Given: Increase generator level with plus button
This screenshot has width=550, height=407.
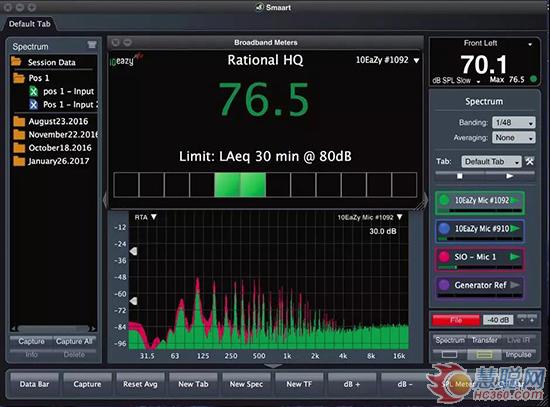Looking at the screenshot, I should tap(532, 320).
